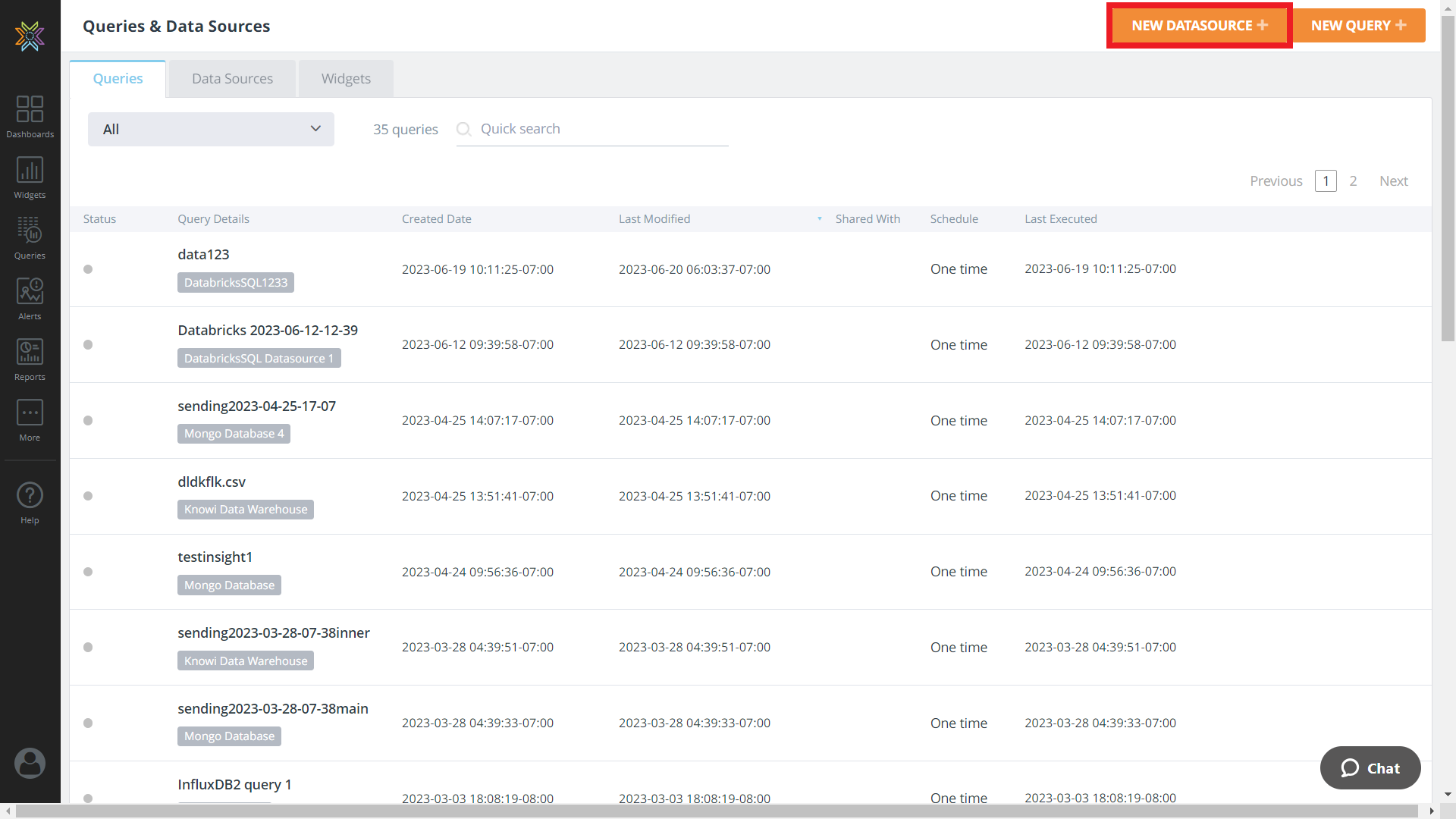Go to Previous page

(1276, 181)
